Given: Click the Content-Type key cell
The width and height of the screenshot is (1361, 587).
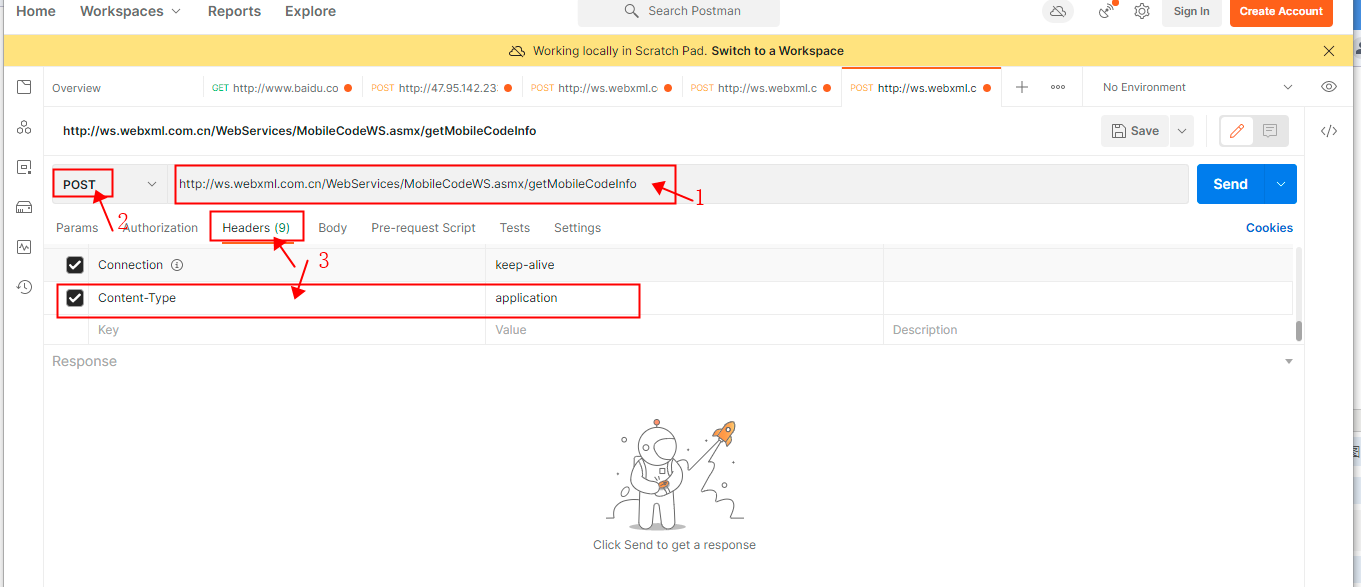Looking at the screenshot, I should (x=288, y=298).
